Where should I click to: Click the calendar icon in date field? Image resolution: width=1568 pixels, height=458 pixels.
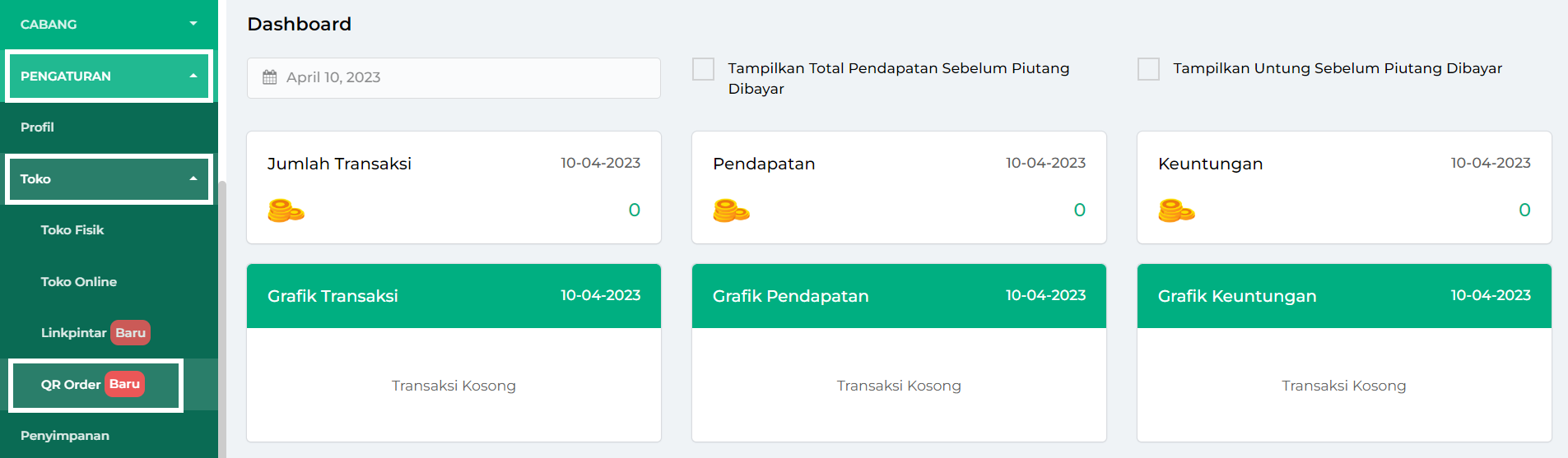(x=269, y=77)
